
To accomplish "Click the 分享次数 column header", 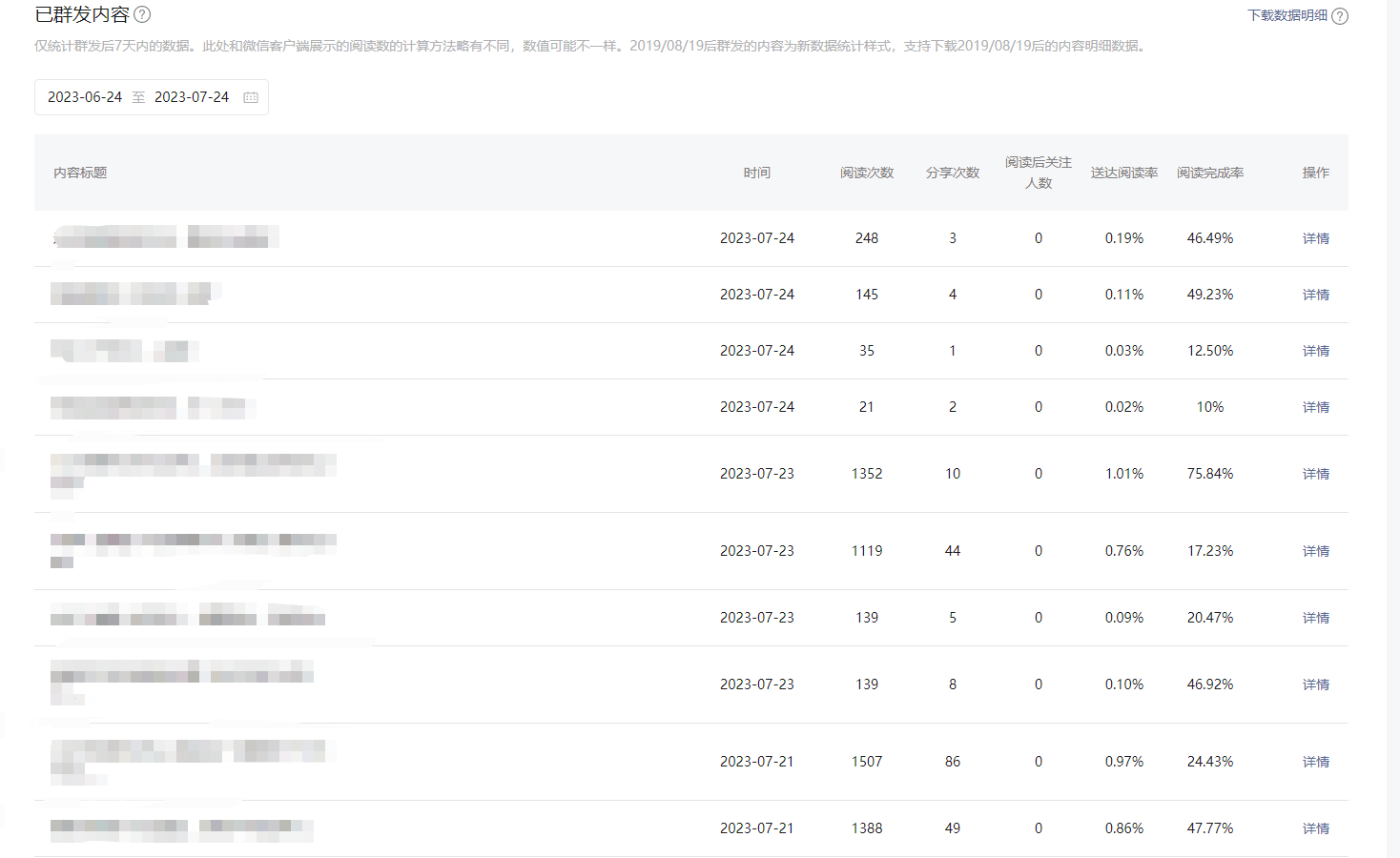I will pos(952,173).
